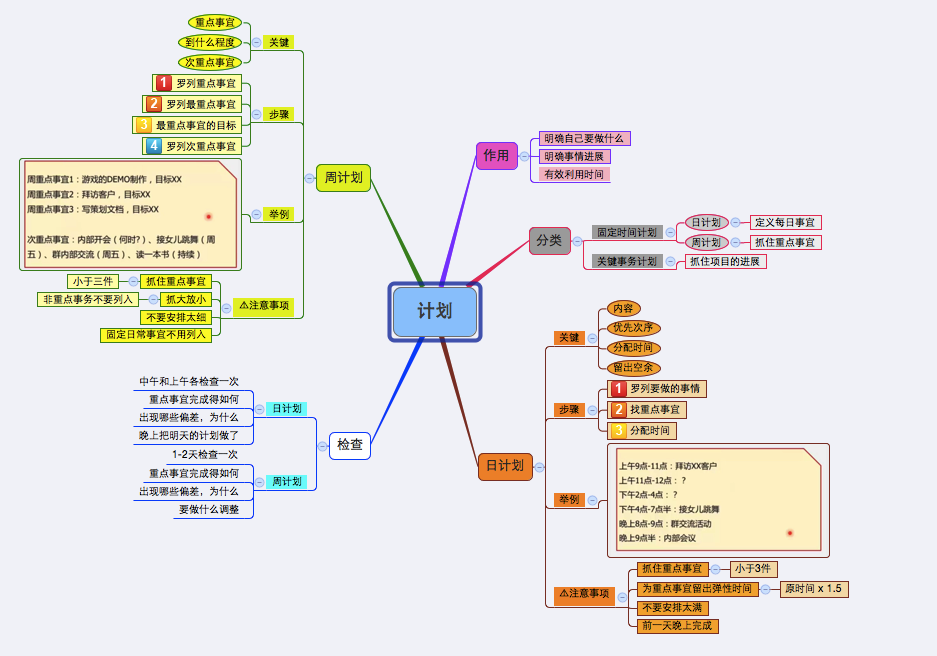Image resolution: width=937 pixels, height=656 pixels.
Task: Collapse the 分类 branch via its minus toggle
Action: [577, 241]
